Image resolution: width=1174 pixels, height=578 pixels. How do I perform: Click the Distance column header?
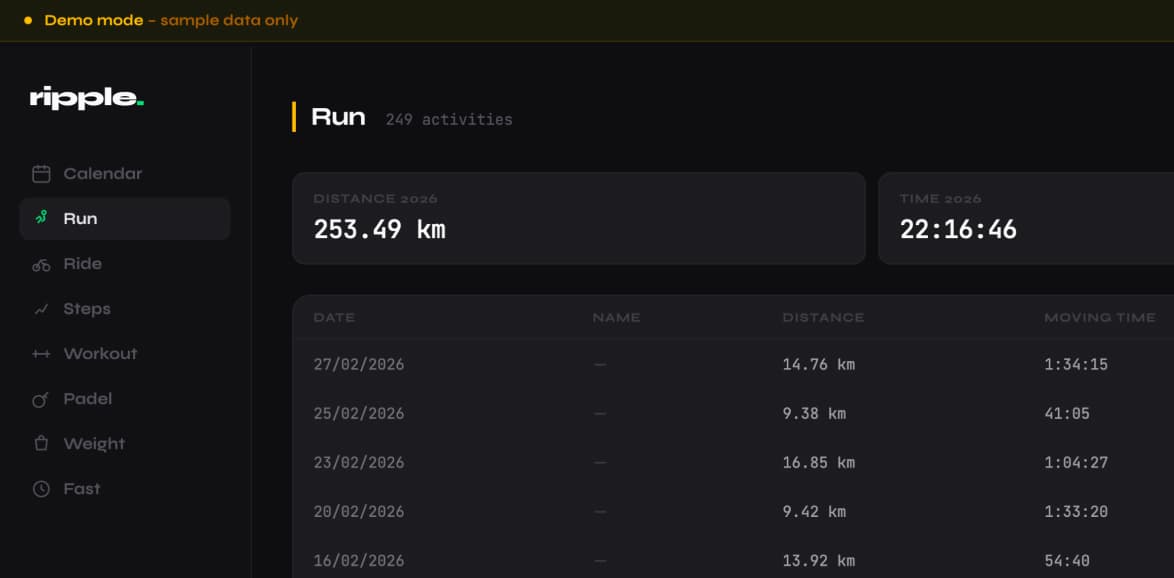tap(823, 318)
